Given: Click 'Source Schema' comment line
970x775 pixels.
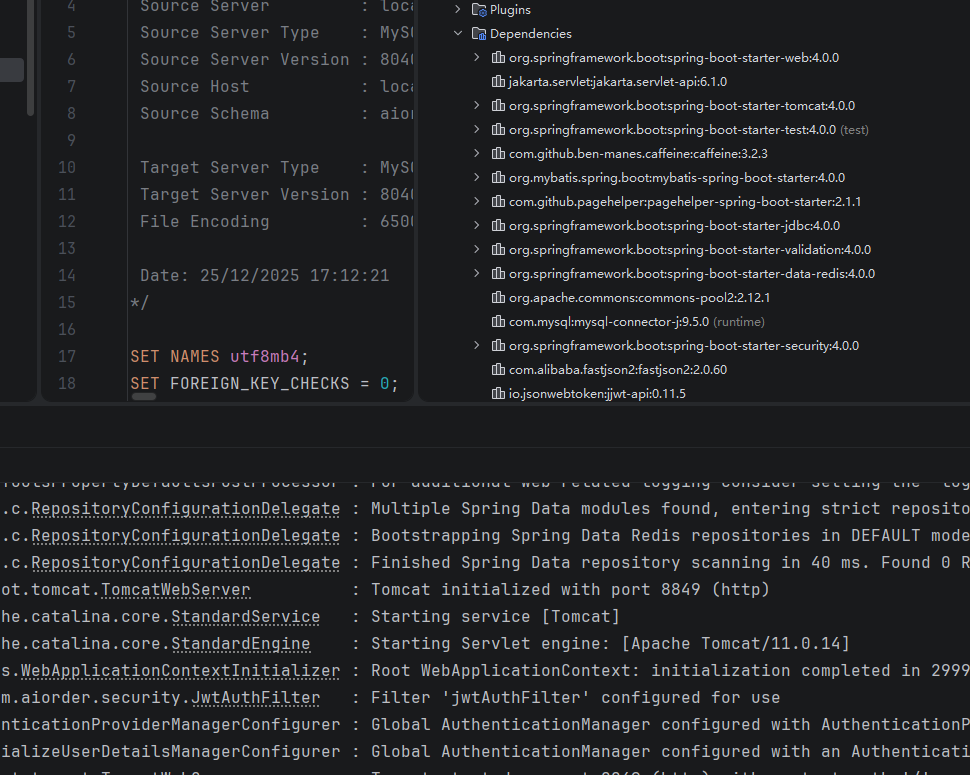Looking at the screenshot, I should (x=277, y=113).
